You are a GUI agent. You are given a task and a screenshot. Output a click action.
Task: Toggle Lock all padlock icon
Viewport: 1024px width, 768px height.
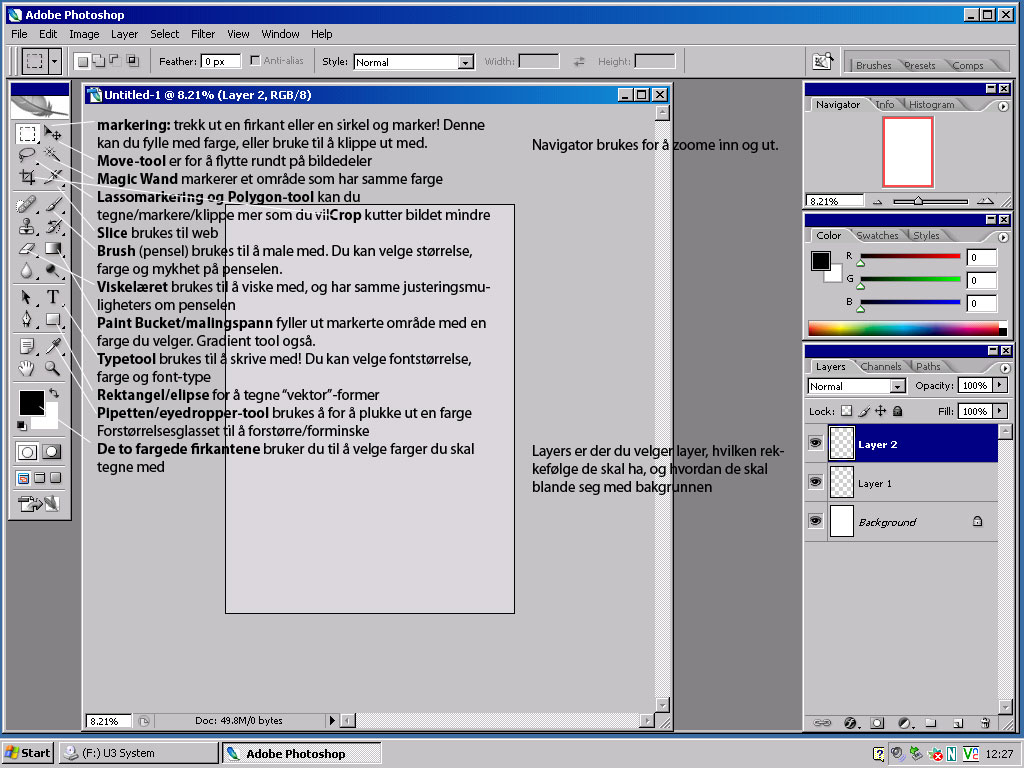[898, 411]
